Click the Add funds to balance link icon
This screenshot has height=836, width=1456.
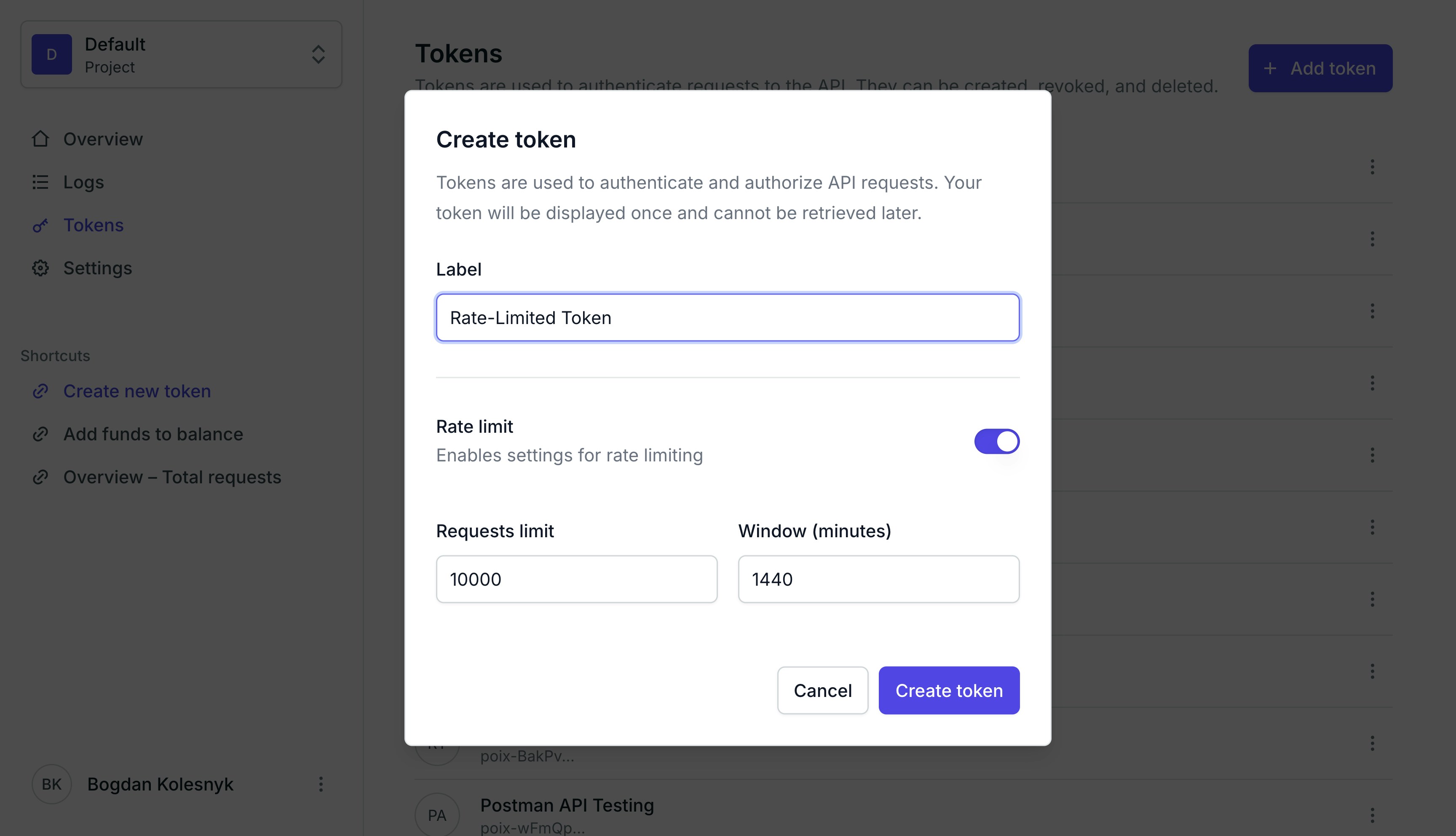pyautogui.click(x=40, y=434)
